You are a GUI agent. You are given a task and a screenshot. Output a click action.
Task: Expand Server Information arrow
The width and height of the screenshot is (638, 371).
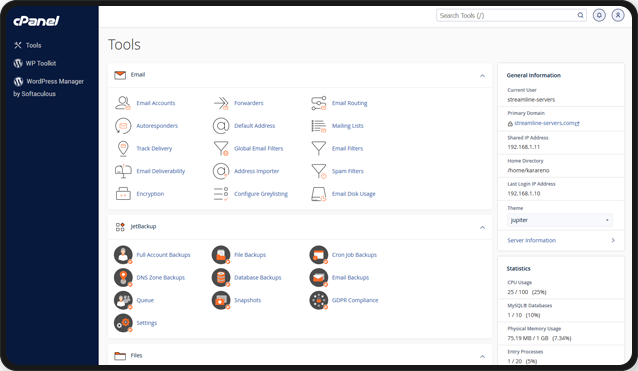coord(613,240)
